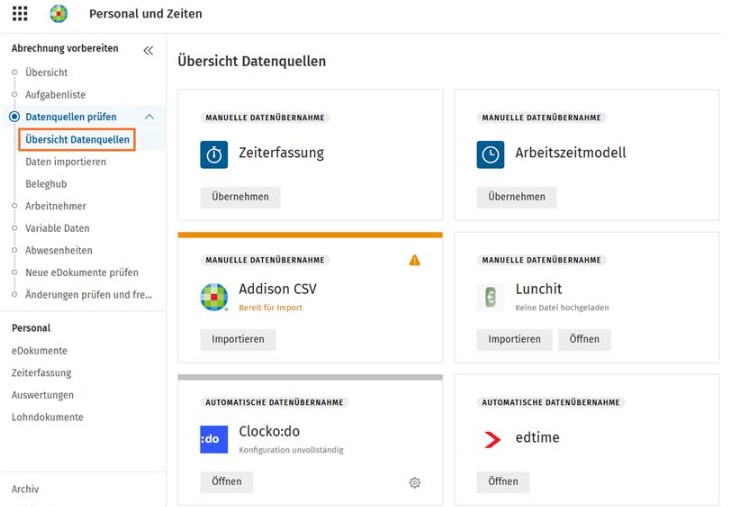Open the Lohndokumente menu item
The width and height of the screenshot is (749, 507).
47,417
